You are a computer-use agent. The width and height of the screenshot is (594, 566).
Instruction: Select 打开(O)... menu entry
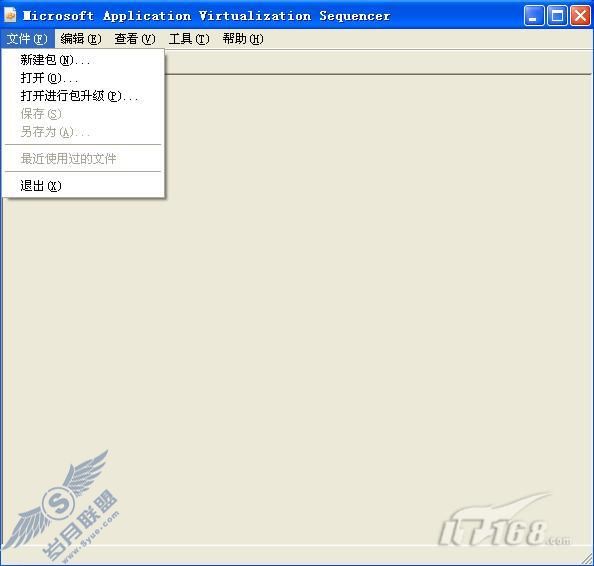pos(83,78)
